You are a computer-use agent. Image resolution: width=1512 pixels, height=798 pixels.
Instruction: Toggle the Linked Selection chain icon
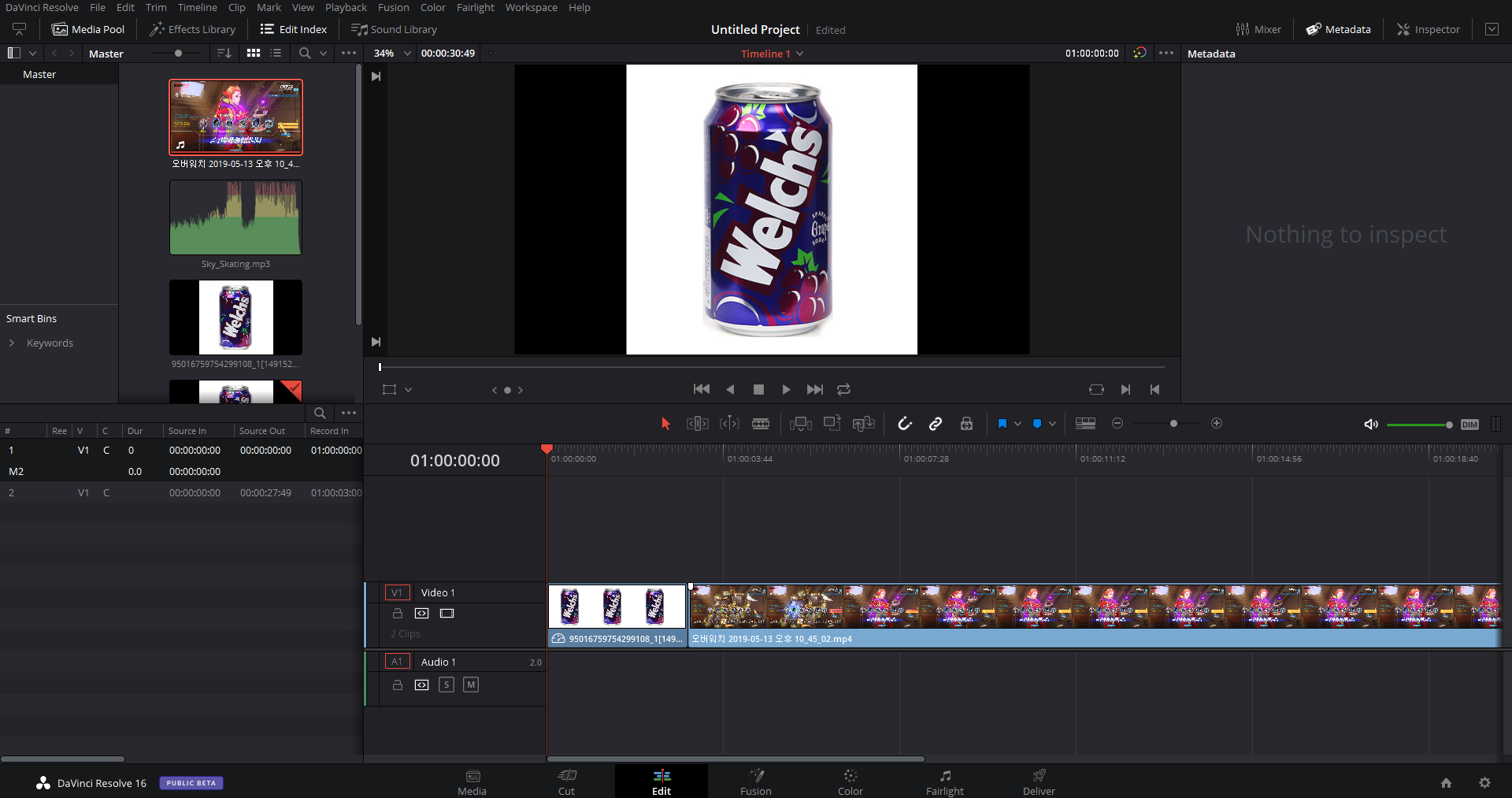[936, 424]
